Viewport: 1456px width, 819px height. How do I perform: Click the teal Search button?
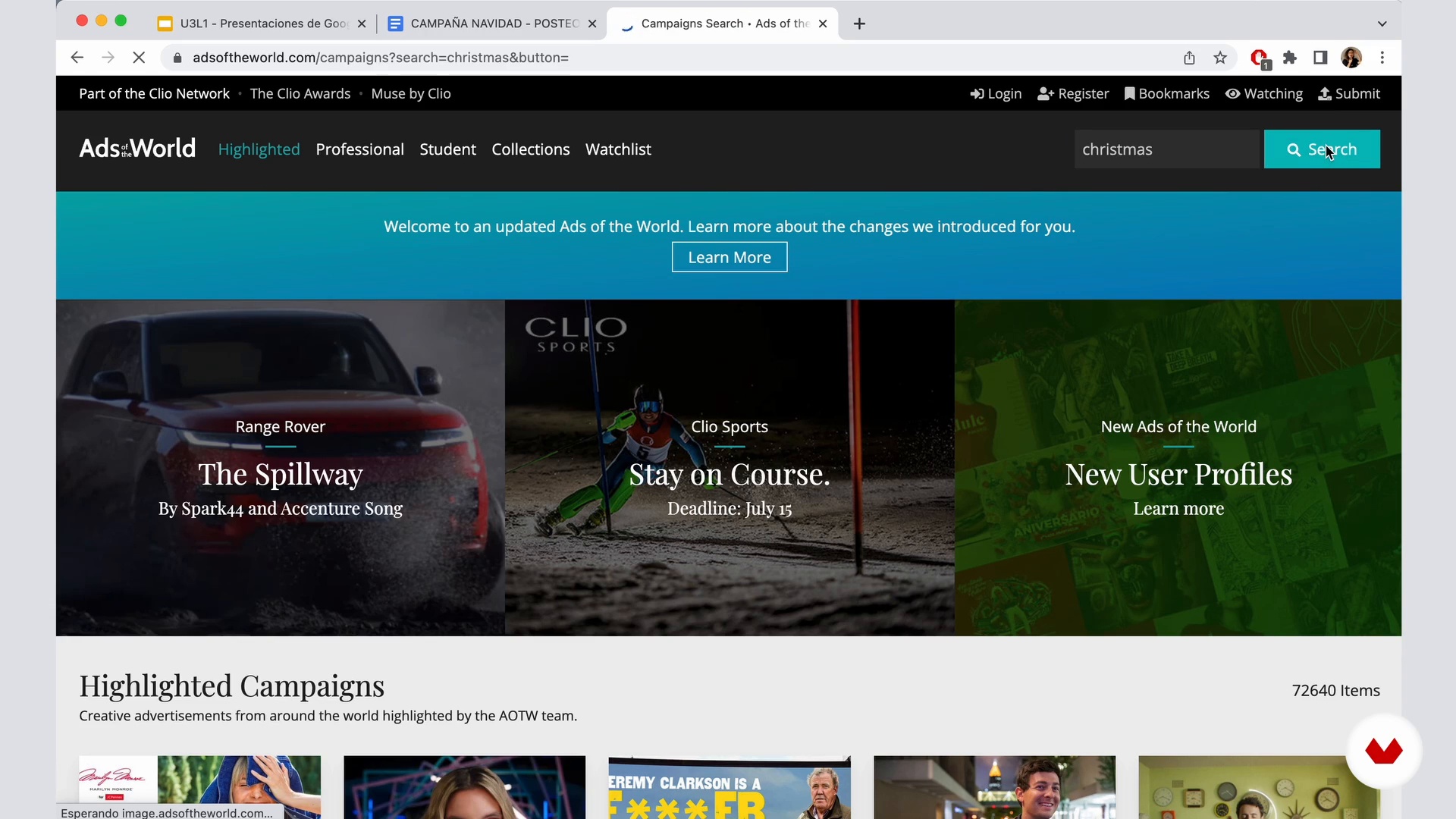click(1322, 149)
